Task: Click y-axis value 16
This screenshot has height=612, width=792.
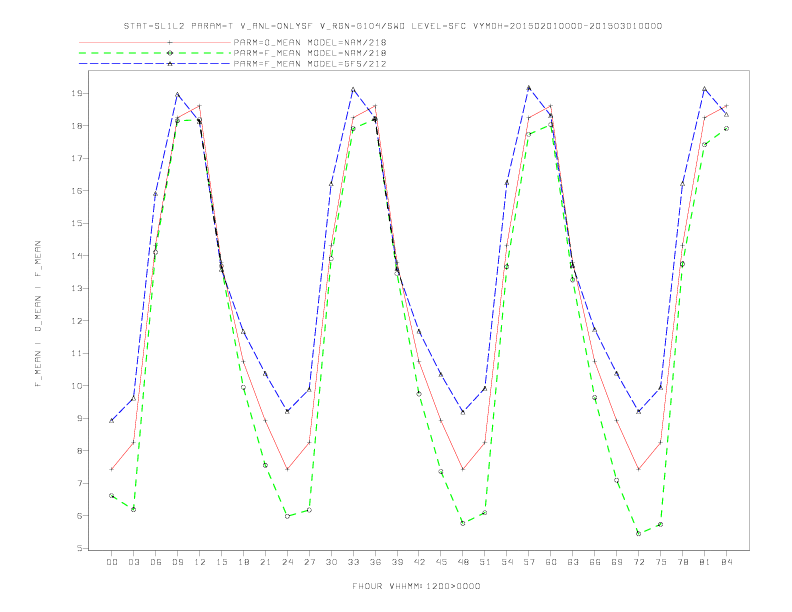Action: tap(77, 191)
